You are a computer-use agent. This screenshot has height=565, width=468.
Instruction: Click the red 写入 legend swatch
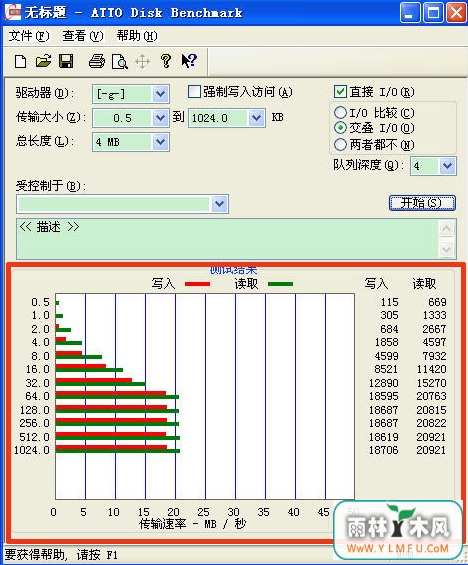coord(197,284)
